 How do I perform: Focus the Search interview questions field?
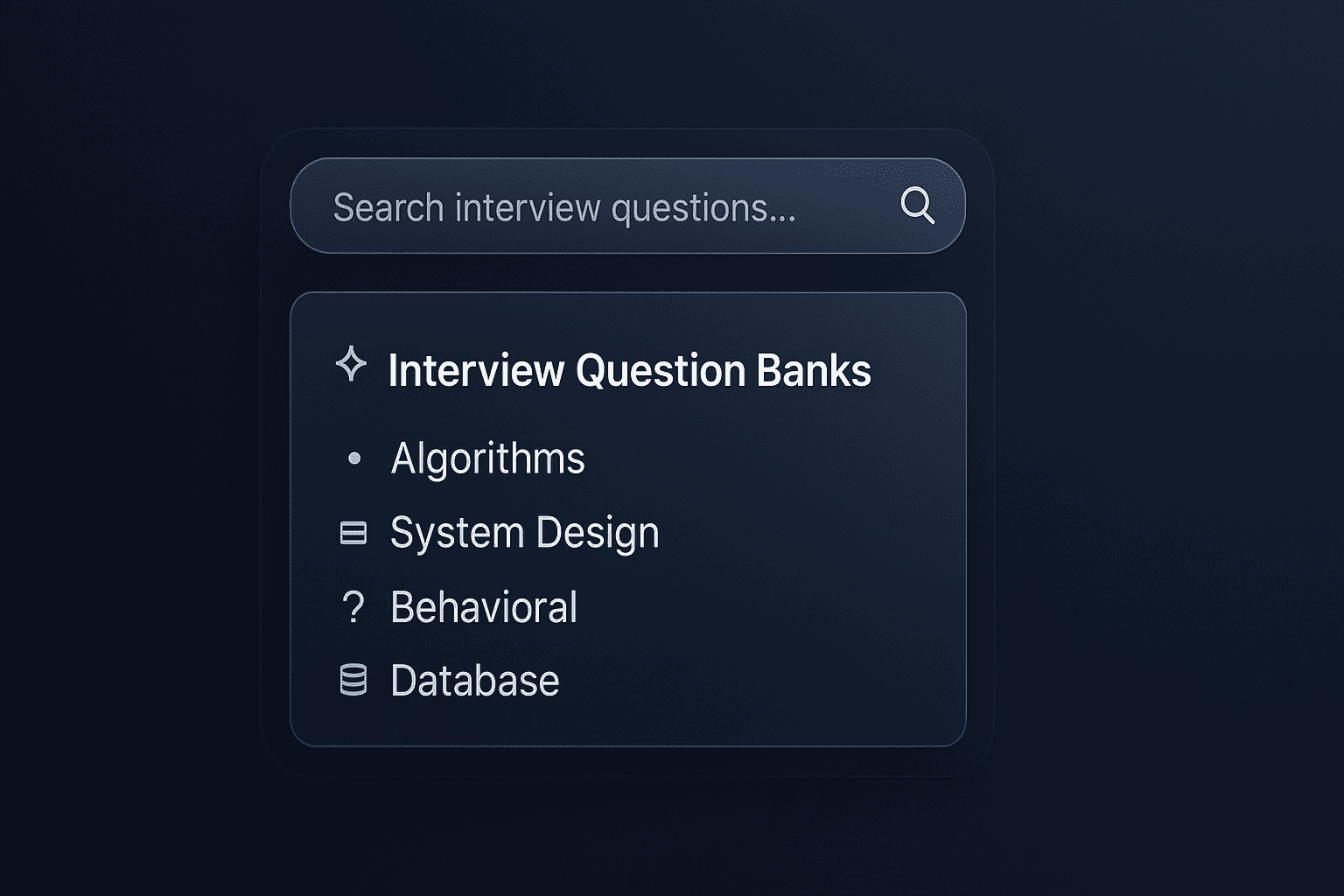tap(595, 207)
